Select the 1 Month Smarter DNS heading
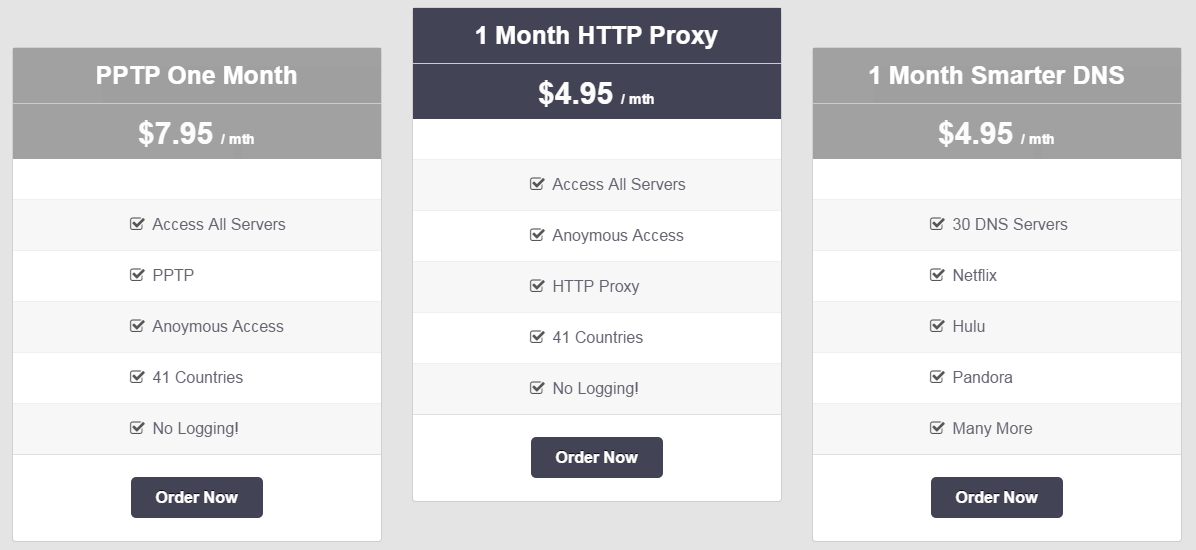Screen dimensions: 1196x550 [996, 75]
